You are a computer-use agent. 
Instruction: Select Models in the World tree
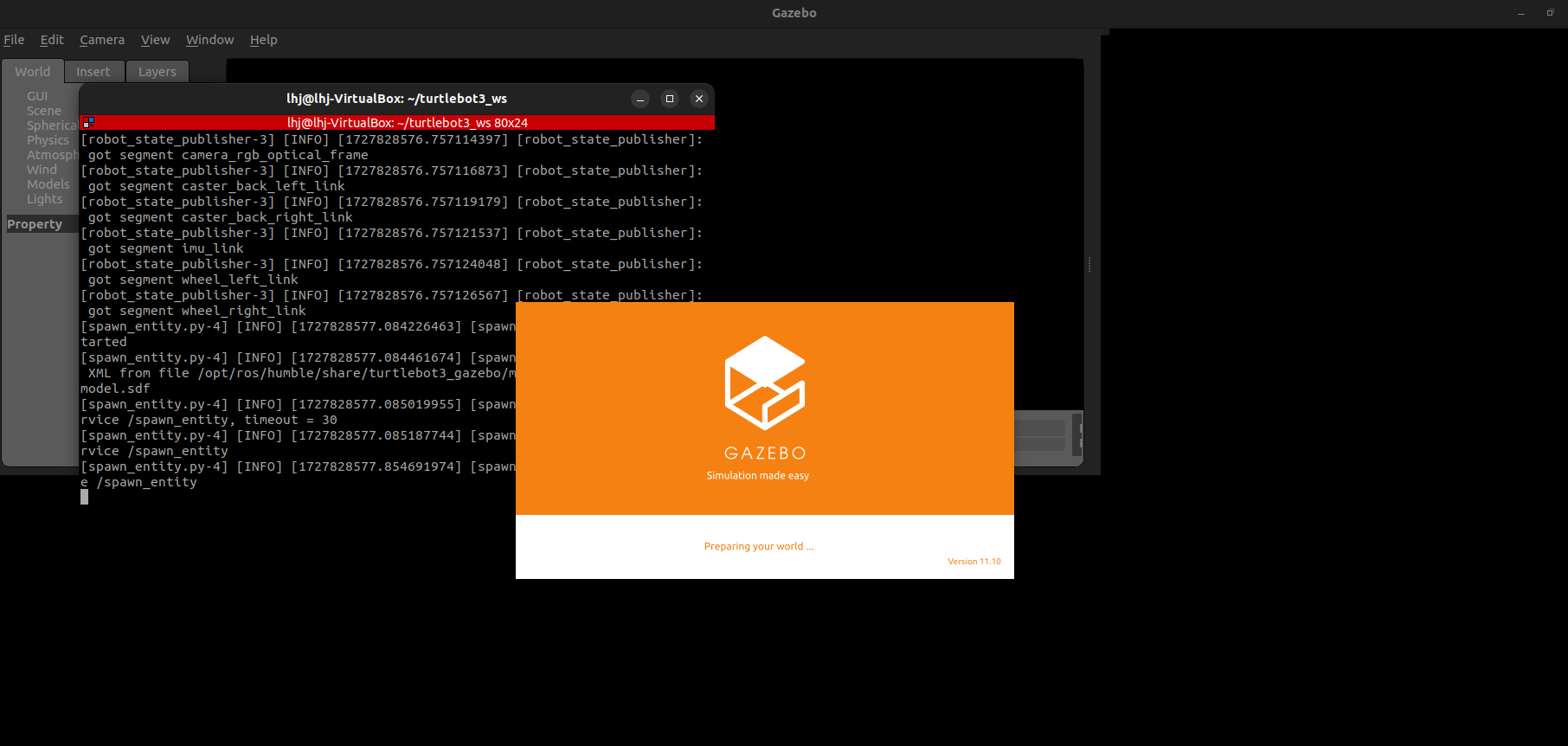pyautogui.click(x=48, y=184)
